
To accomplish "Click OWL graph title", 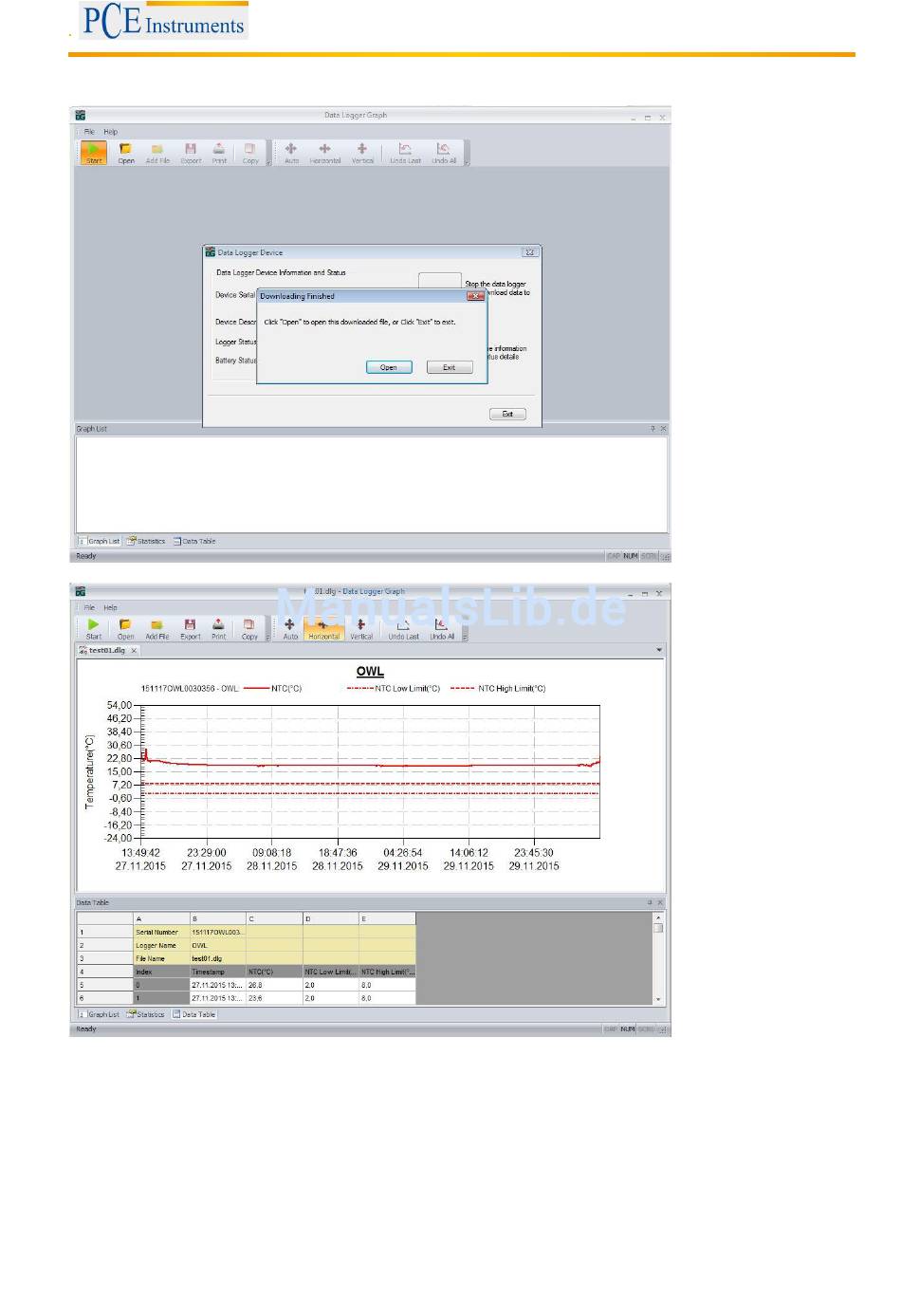I will click(370, 671).
